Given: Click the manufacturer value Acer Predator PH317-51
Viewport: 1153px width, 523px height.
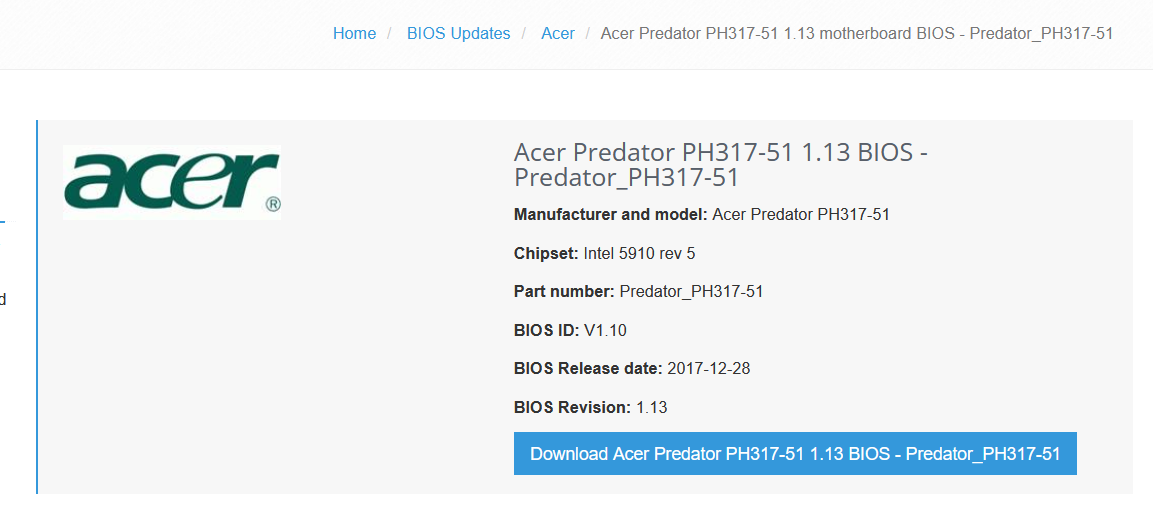Looking at the screenshot, I should (x=800, y=214).
